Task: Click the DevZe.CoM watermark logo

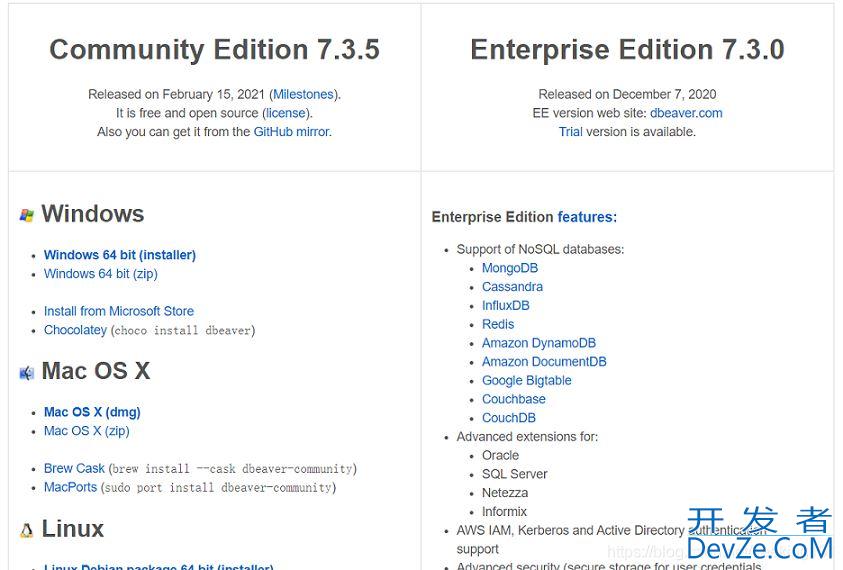Action: 760,534
